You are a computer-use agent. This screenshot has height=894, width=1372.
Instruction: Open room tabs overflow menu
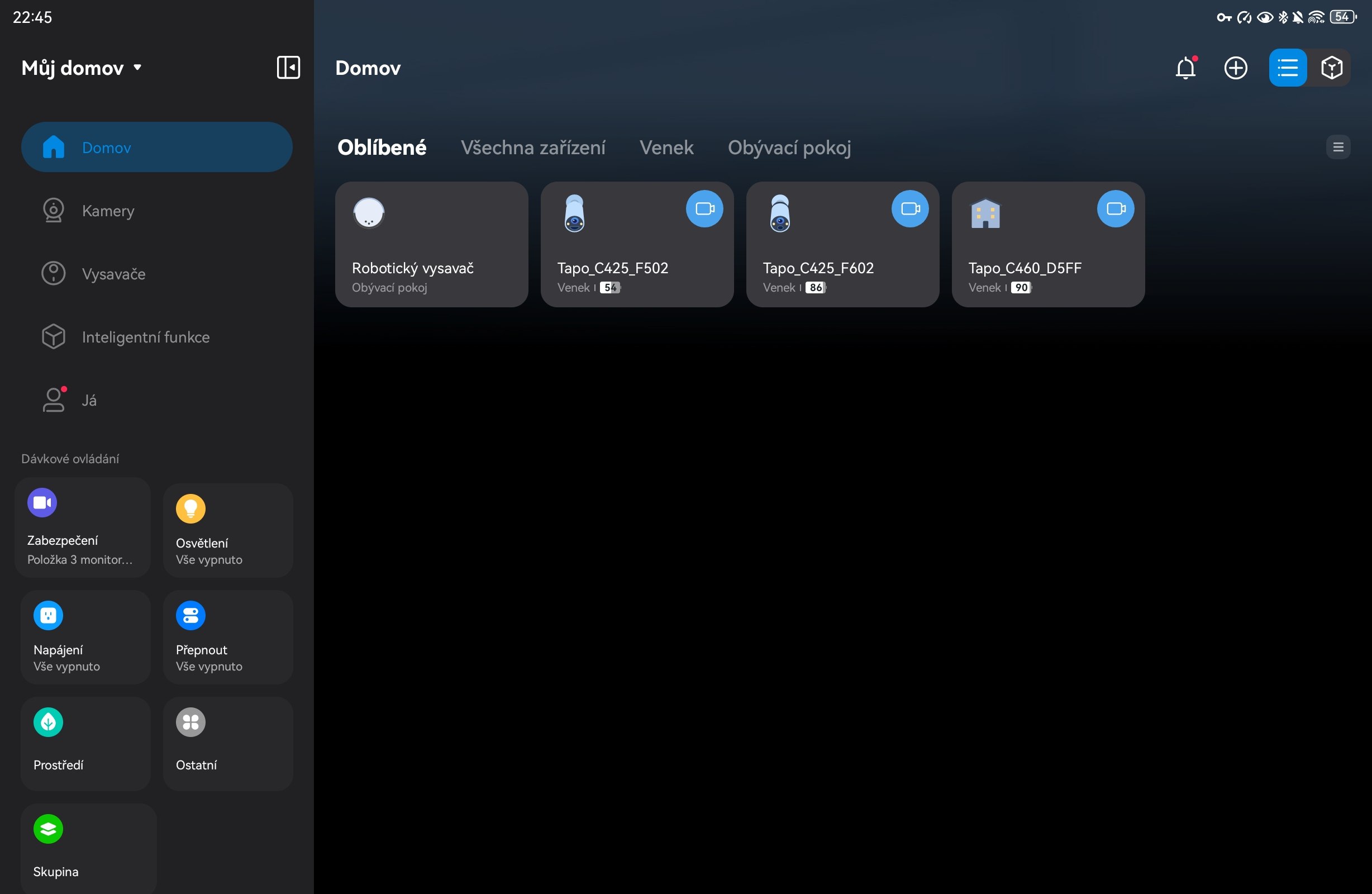[x=1337, y=147]
